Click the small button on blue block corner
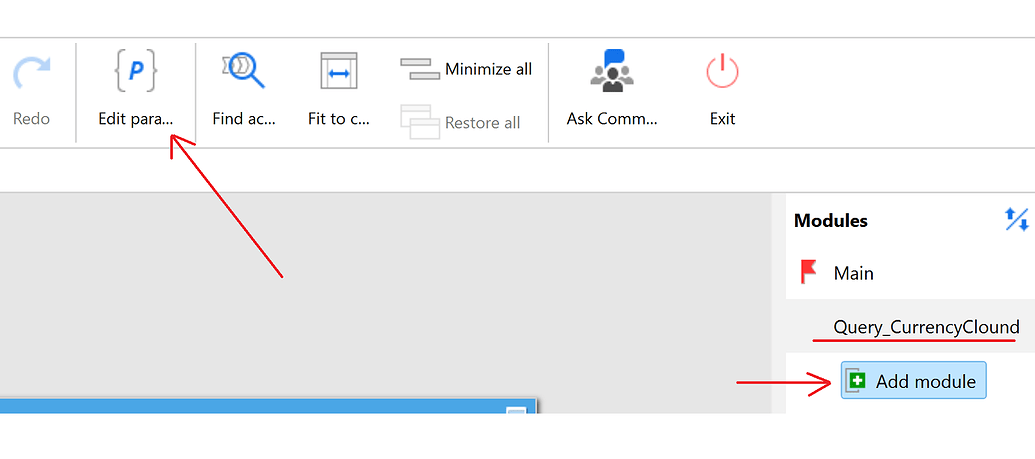The width and height of the screenshot is (1035, 459). pos(516,411)
